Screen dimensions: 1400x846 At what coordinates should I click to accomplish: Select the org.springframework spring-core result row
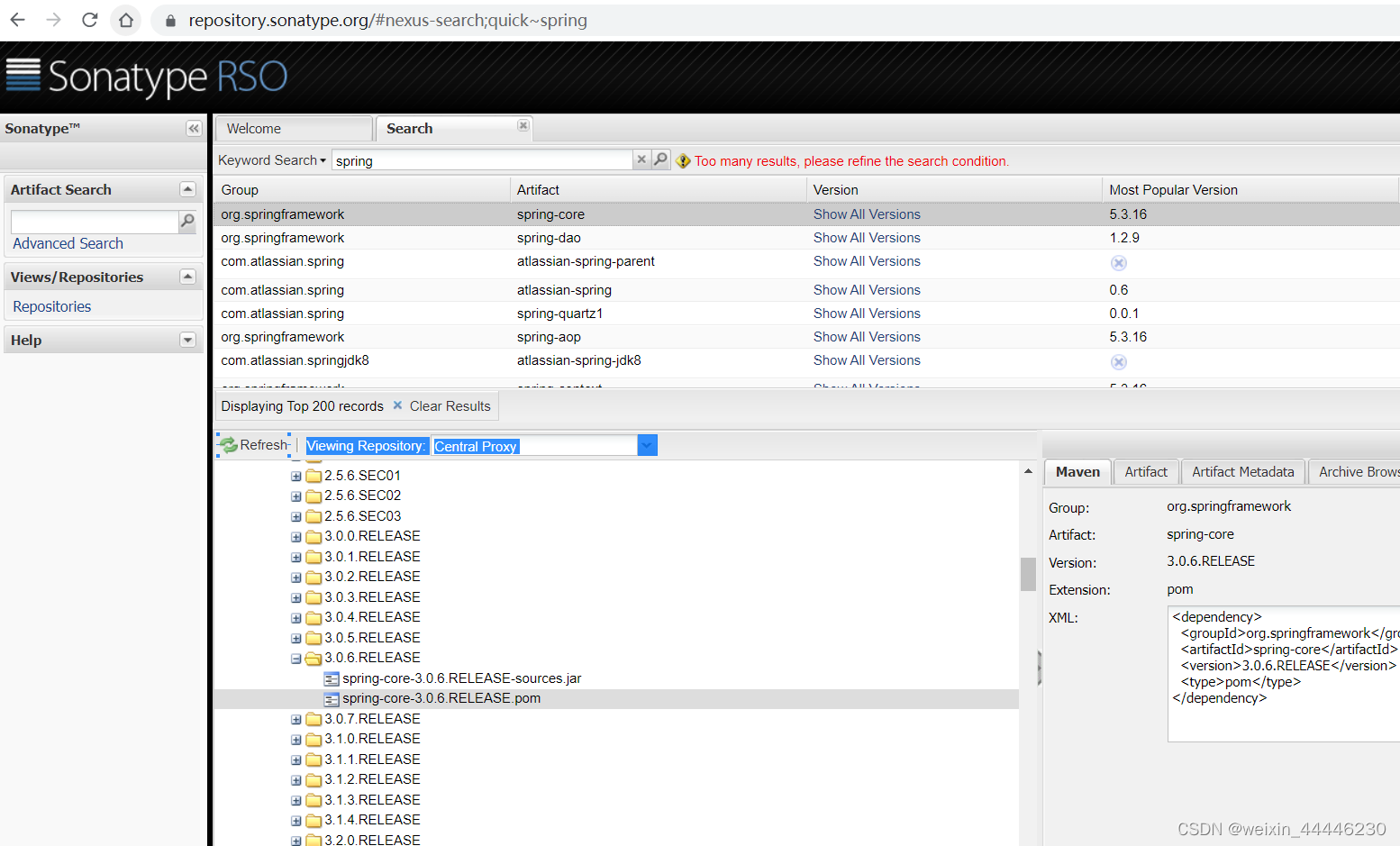click(x=806, y=214)
